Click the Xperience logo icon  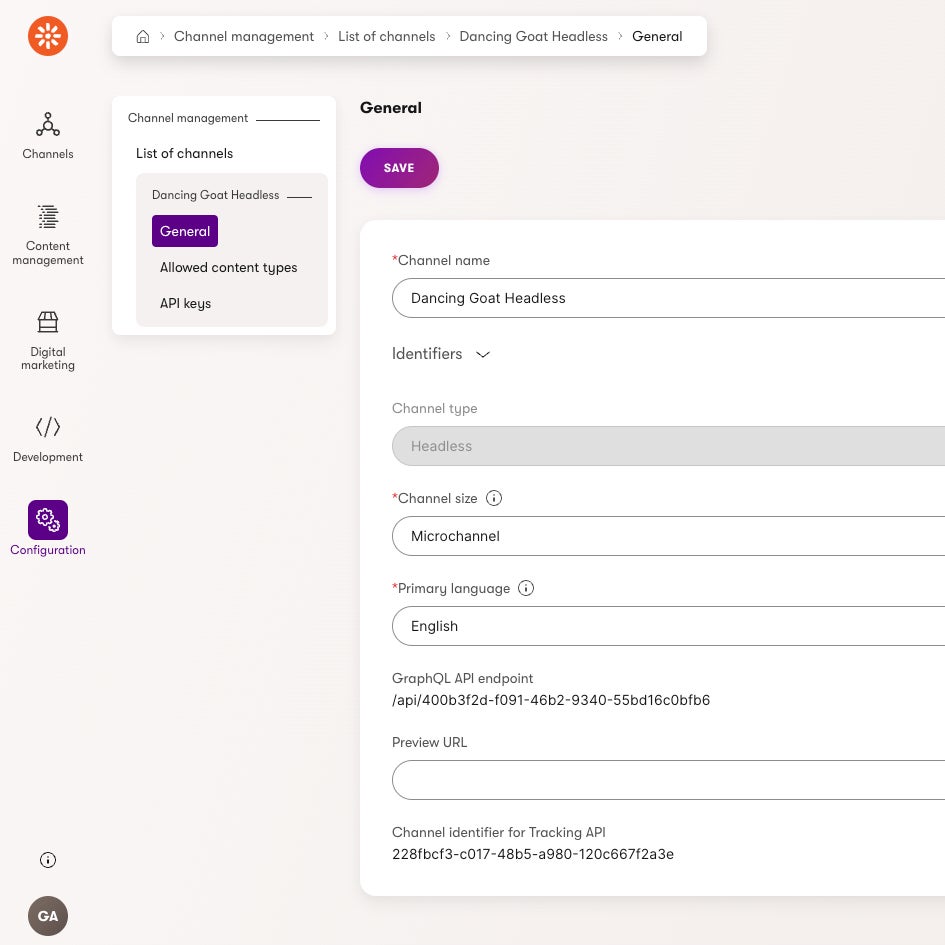pyautogui.click(x=48, y=36)
